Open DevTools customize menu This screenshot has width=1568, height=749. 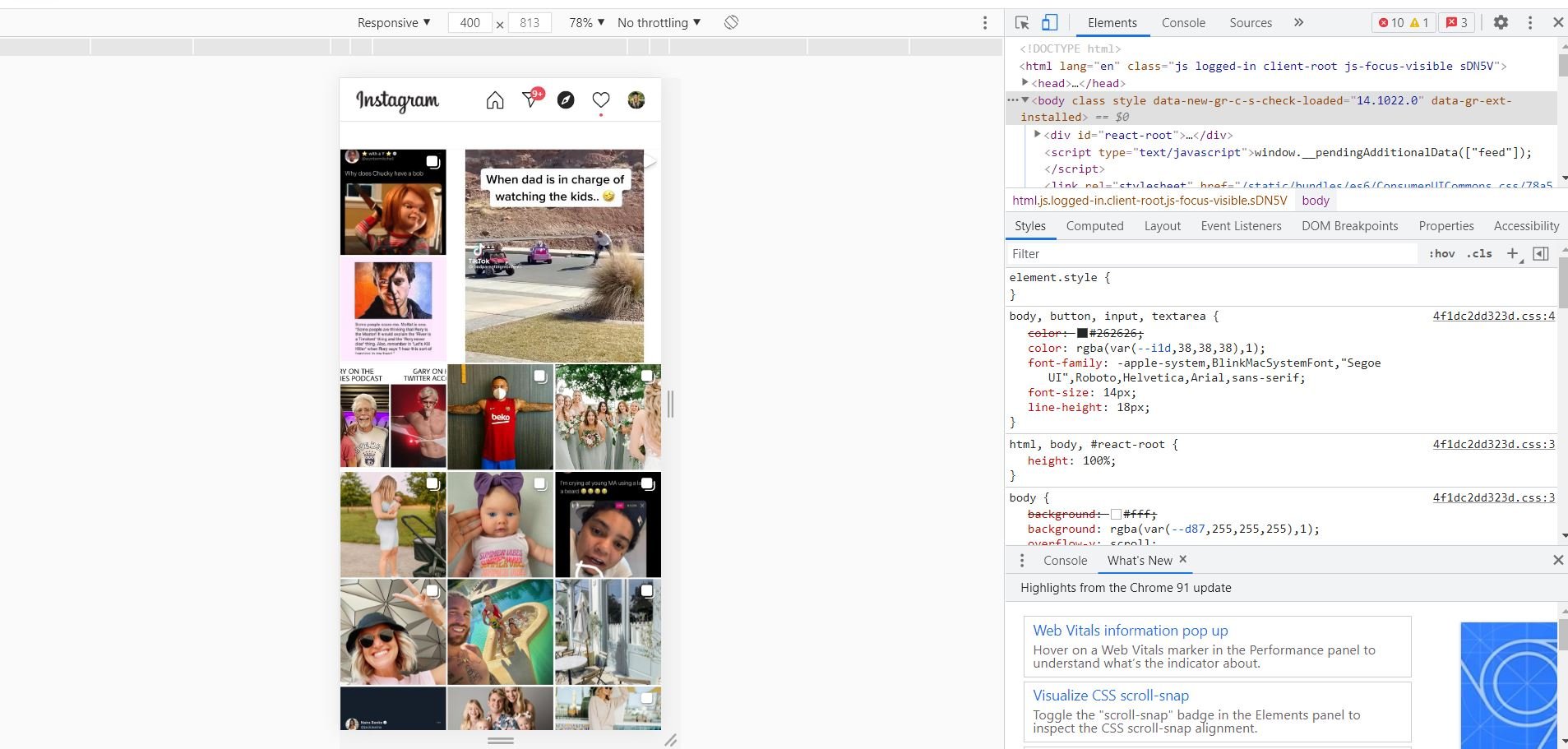[1530, 23]
